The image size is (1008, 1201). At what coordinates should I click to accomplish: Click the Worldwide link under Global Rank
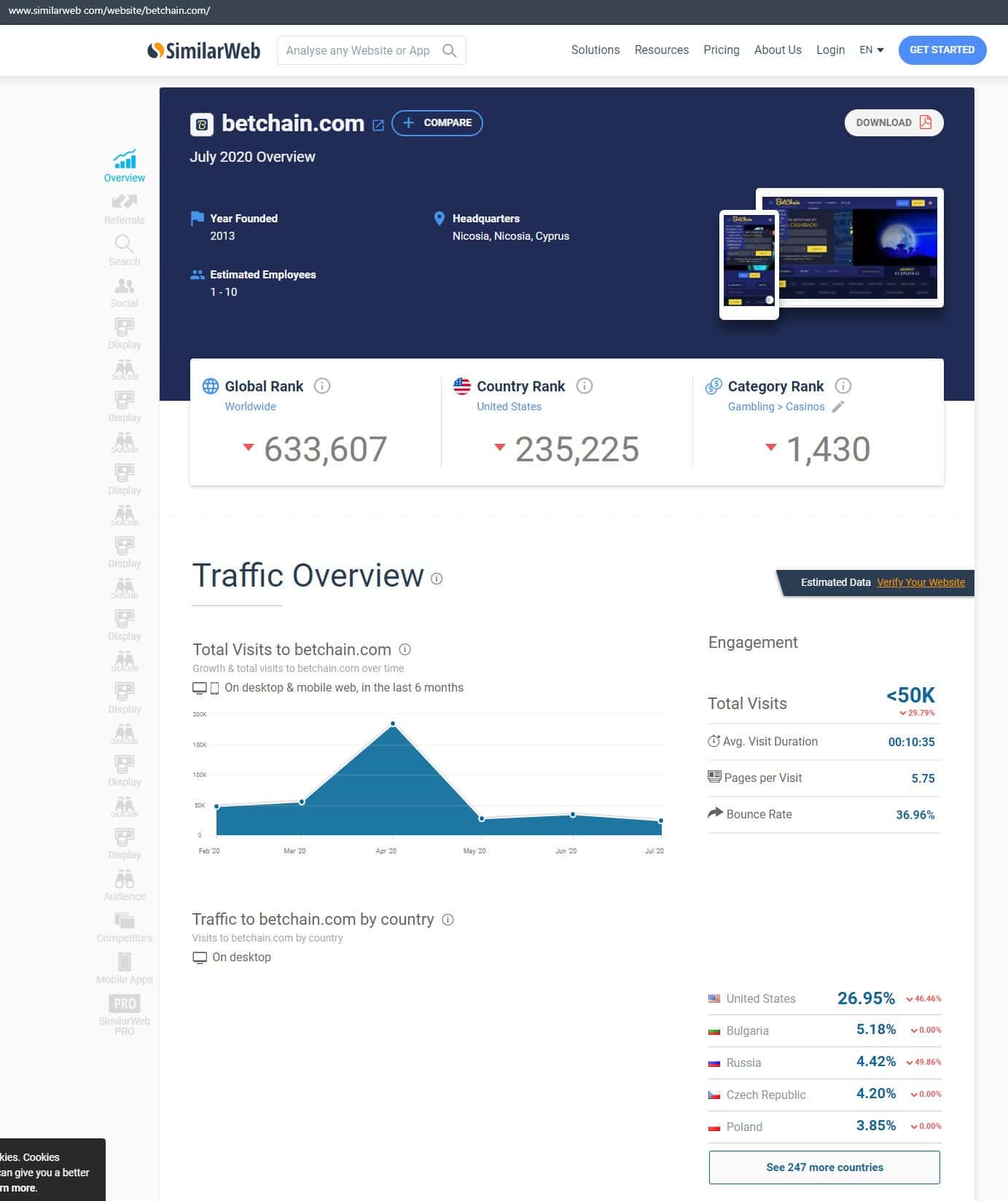point(251,407)
